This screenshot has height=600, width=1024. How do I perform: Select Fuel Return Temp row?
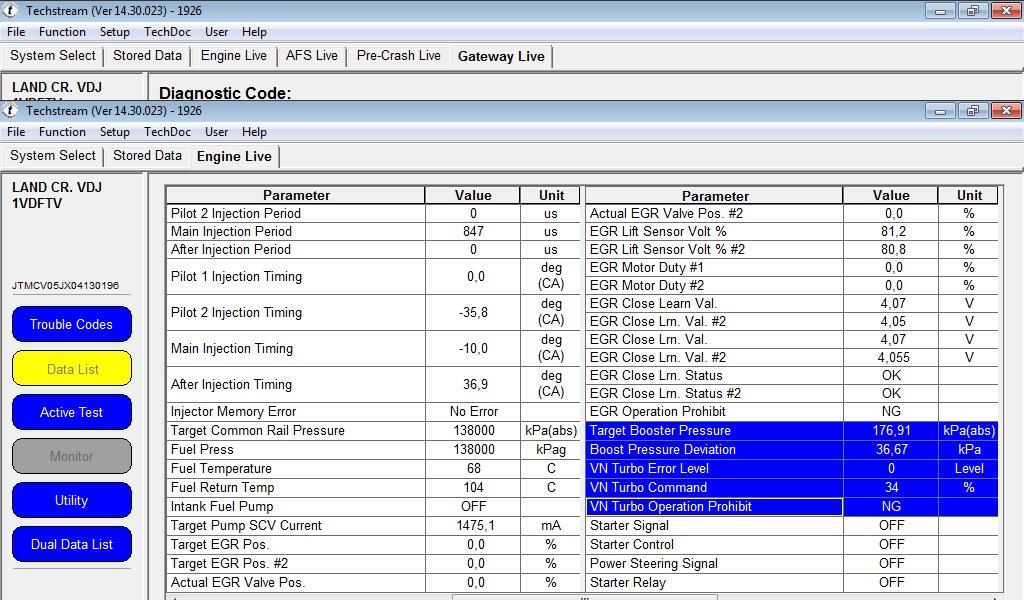[x=373, y=487]
